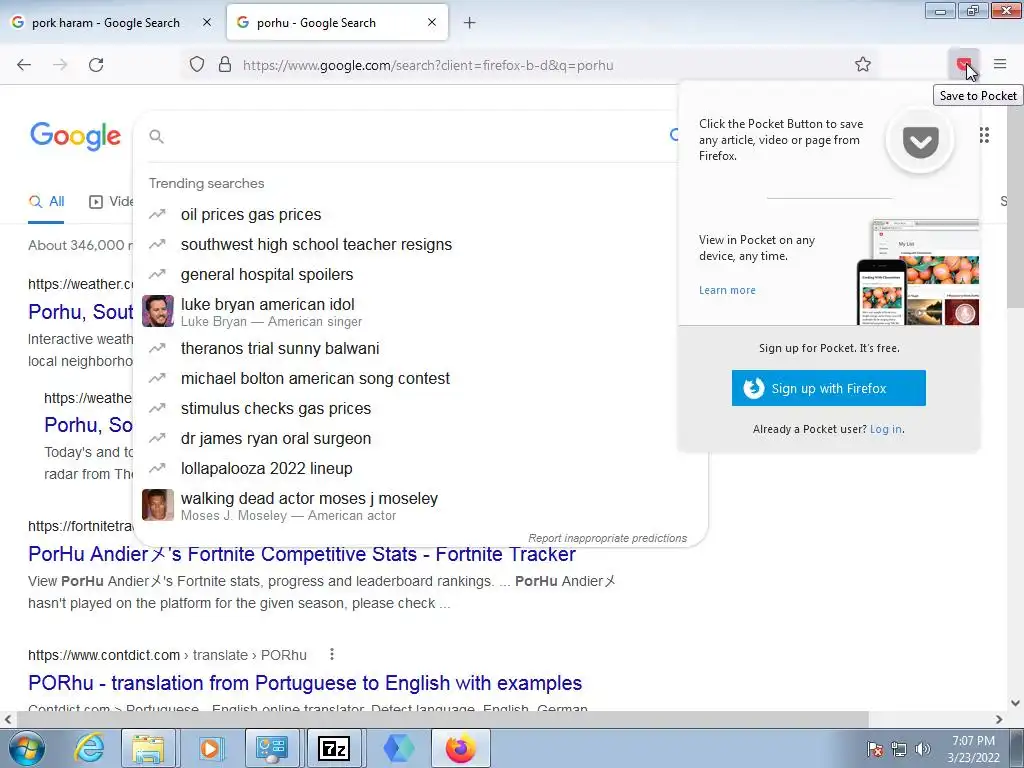This screenshot has width=1024, height=768.
Task: Close the 'pork haram' tab
Action: tap(206, 22)
